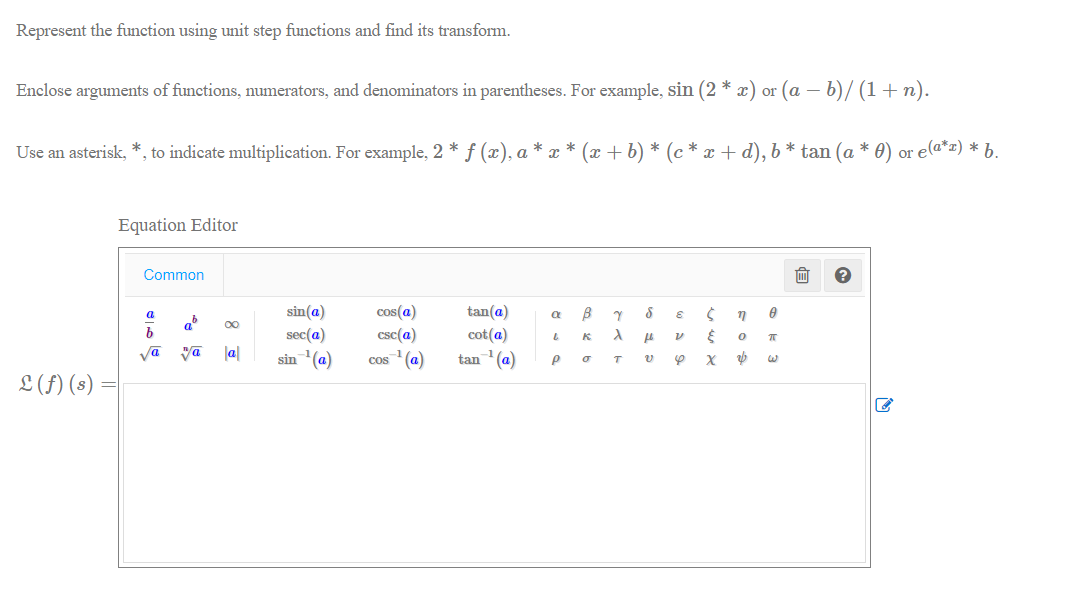The width and height of the screenshot is (1082, 606).
Task: Select the Common tab
Action: [173, 274]
